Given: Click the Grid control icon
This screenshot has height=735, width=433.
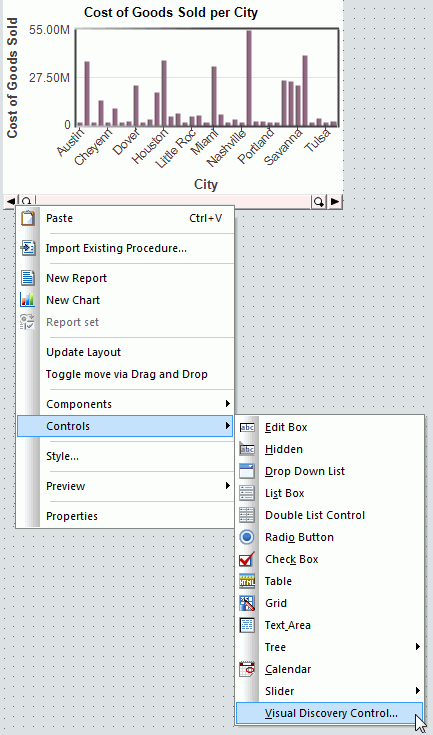Looking at the screenshot, I should tap(247, 603).
